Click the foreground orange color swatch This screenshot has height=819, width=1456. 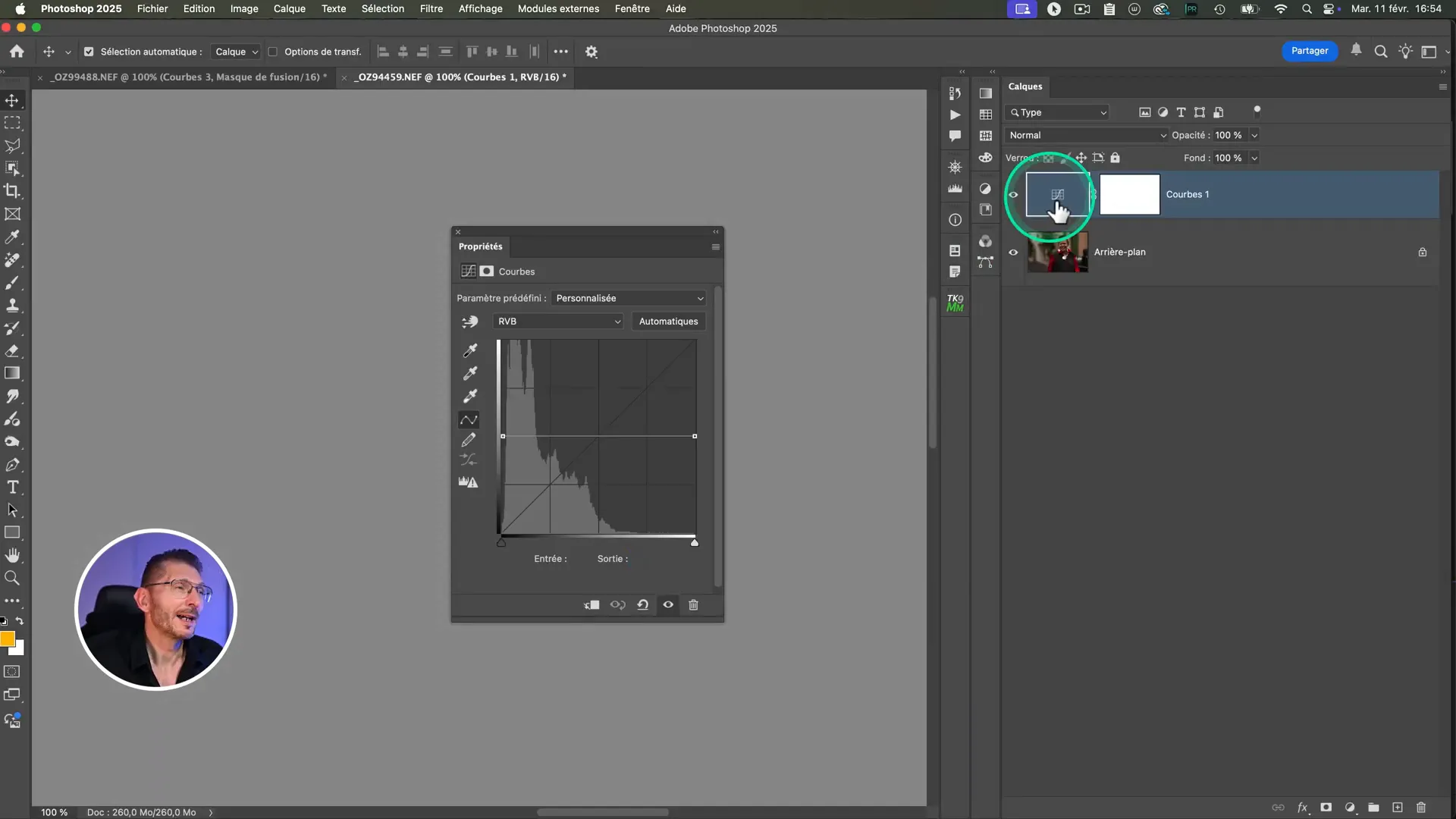[x=7, y=639]
